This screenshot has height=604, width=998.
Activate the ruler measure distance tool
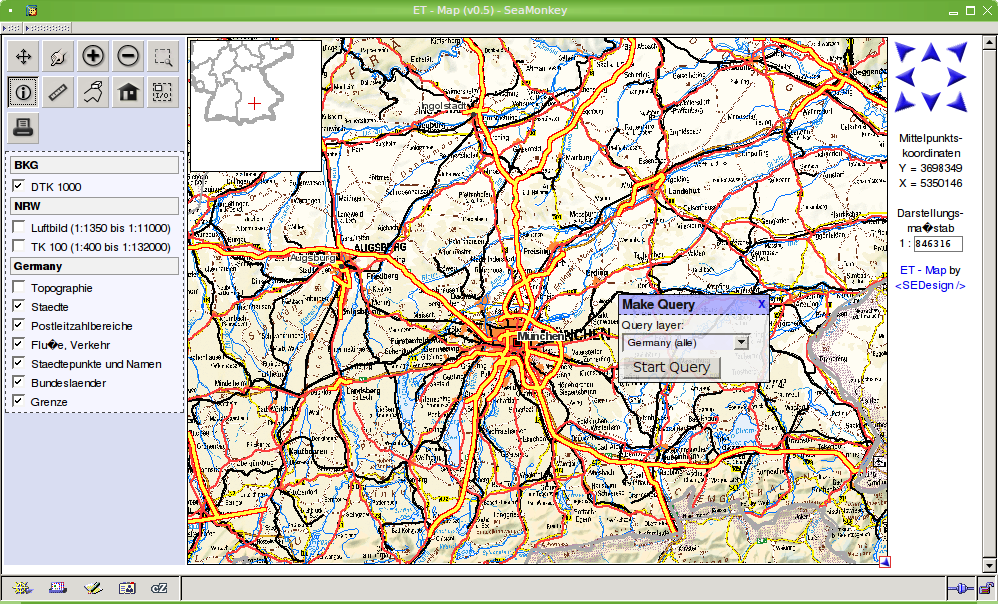58,92
